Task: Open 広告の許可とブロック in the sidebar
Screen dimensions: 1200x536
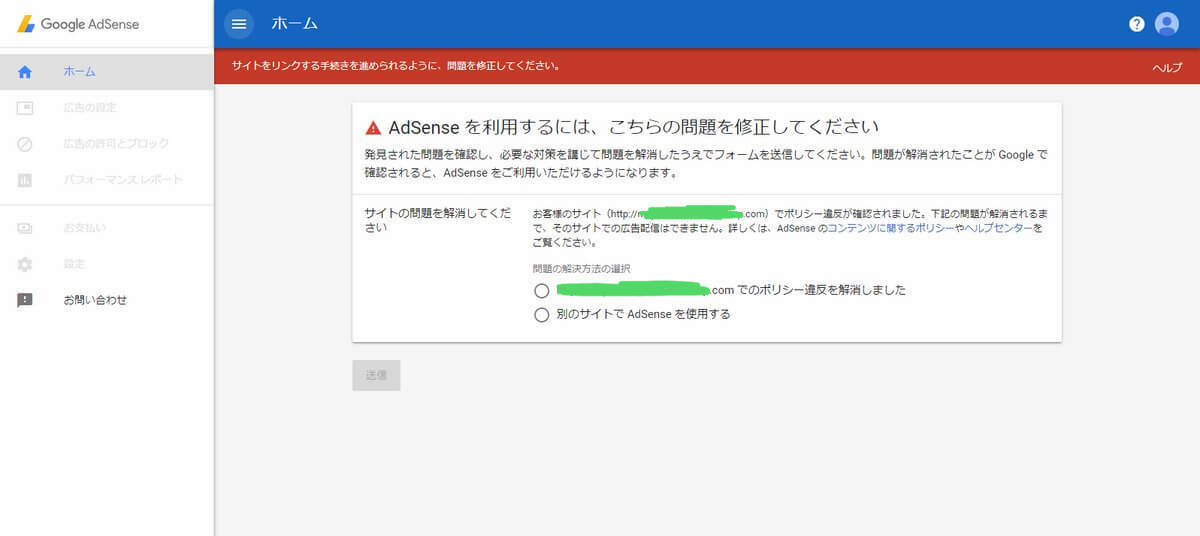Action: coord(107,144)
